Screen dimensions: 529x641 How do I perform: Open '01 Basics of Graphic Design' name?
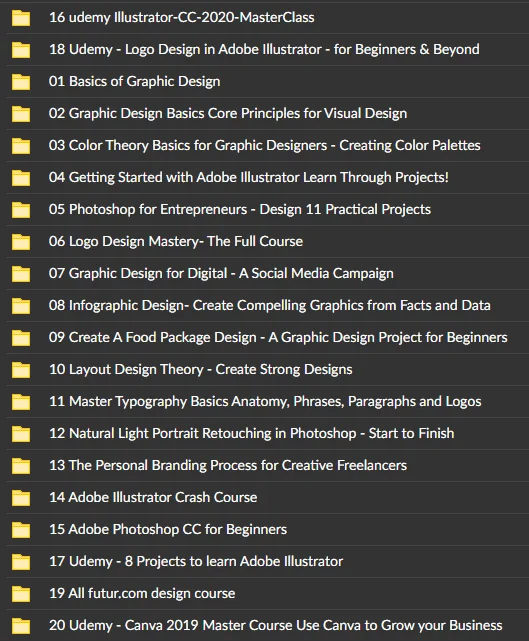[134, 81]
